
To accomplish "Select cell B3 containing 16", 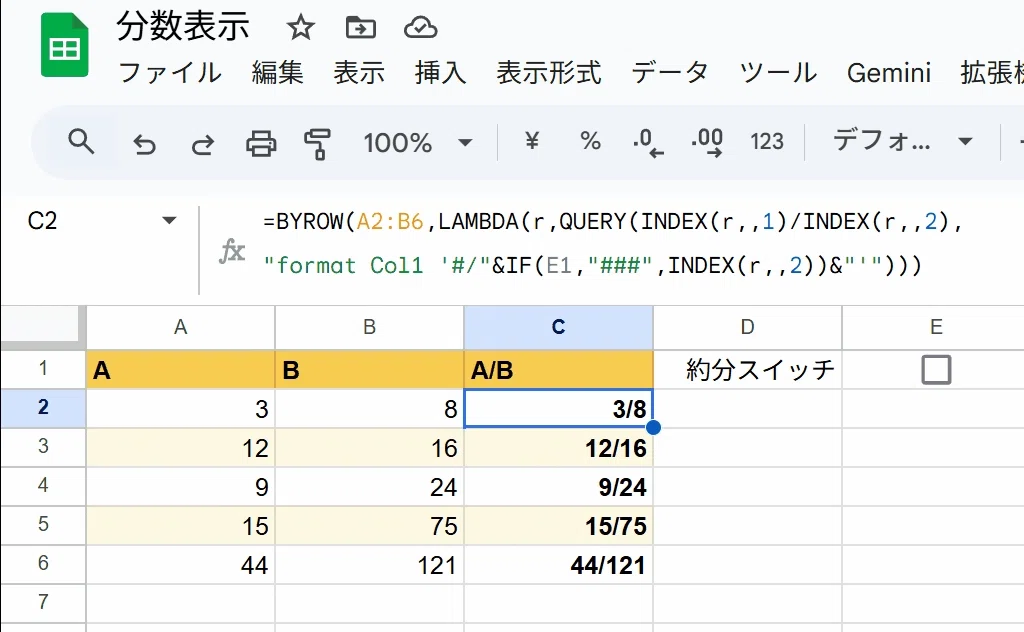I will pos(369,448).
